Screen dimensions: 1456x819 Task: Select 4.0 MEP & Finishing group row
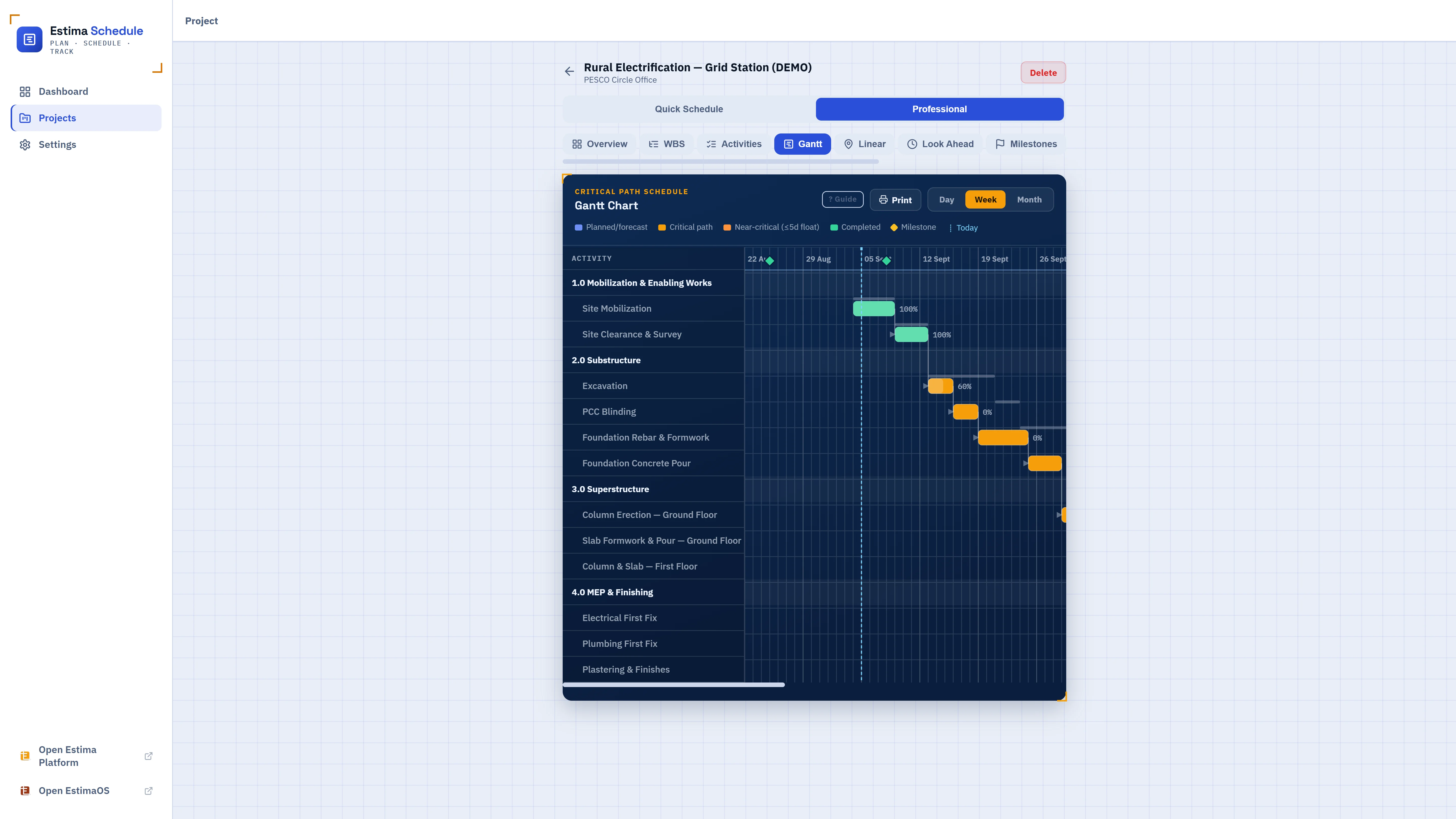coord(653,592)
